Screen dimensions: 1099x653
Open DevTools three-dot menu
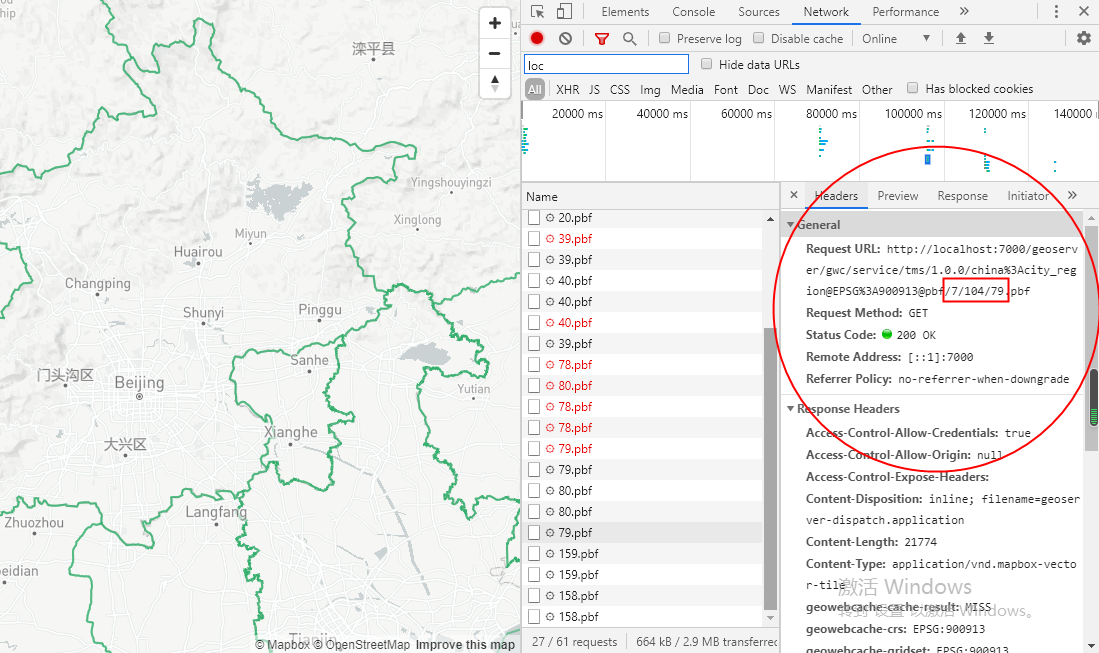(x=1056, y=12)
